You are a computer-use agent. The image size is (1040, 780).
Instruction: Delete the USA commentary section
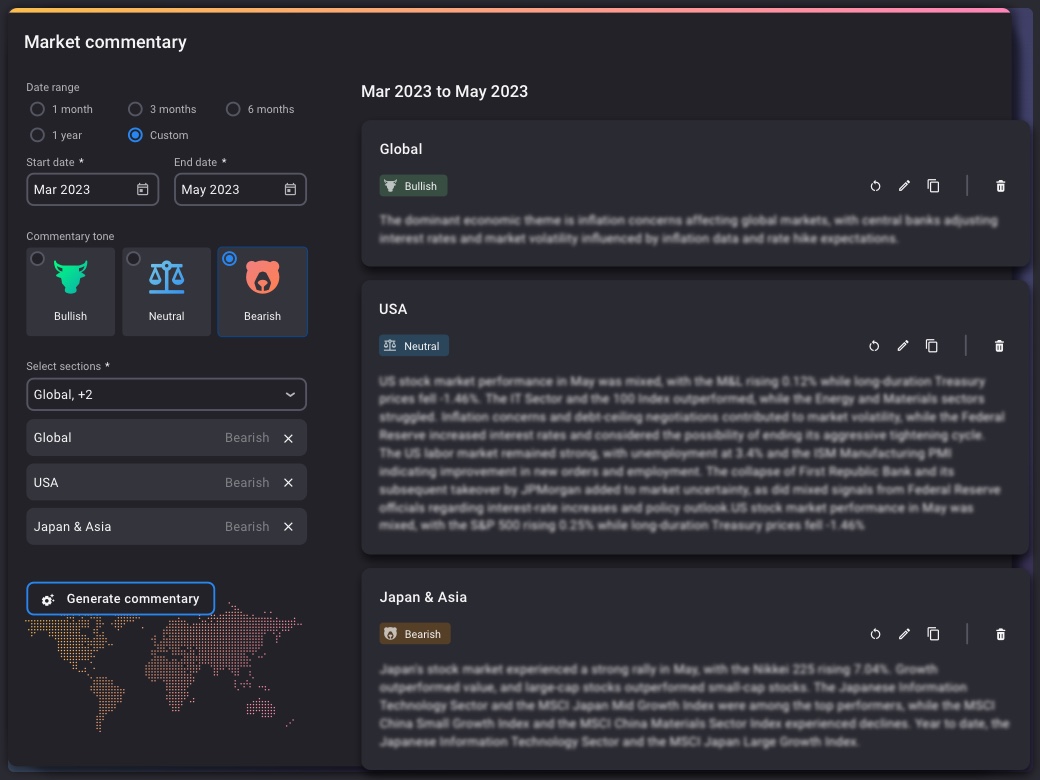tap(999, 346)
